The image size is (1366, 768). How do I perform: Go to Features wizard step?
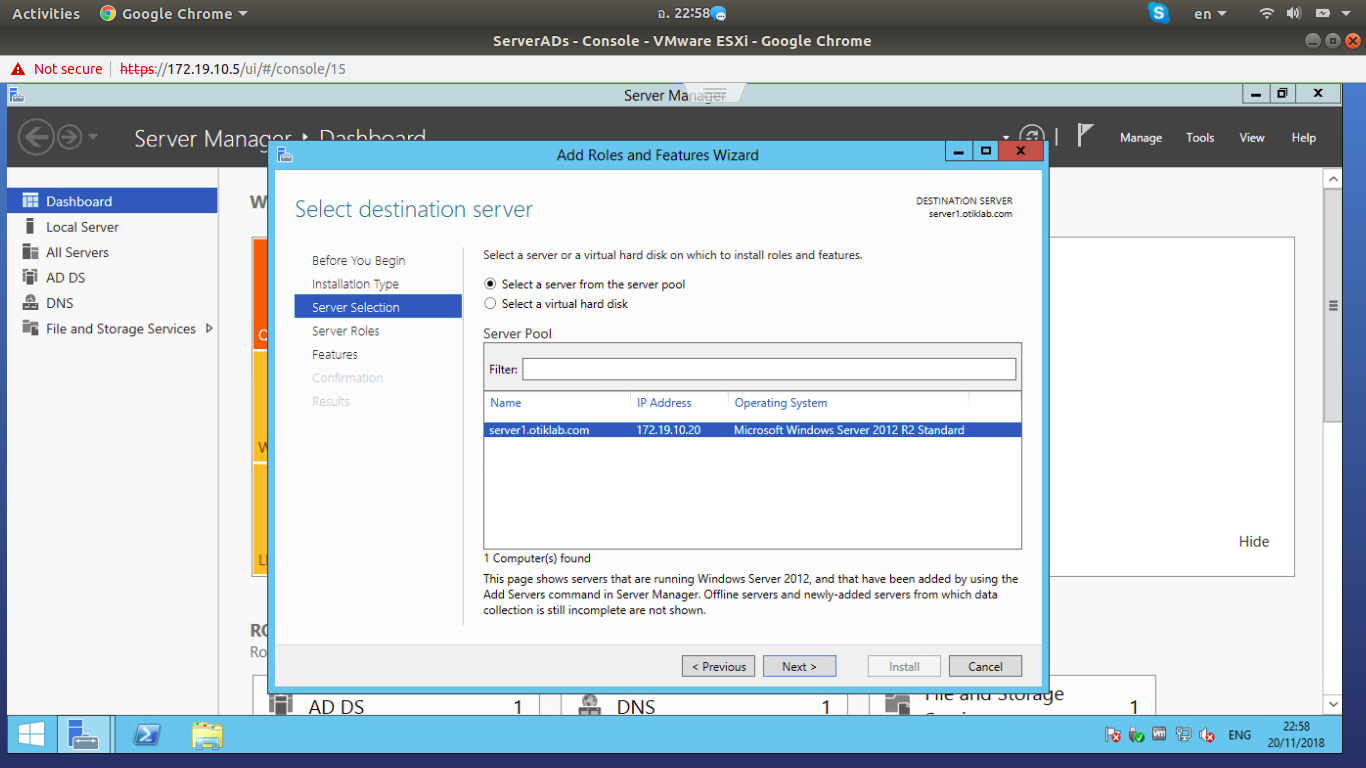click(335, 354)
